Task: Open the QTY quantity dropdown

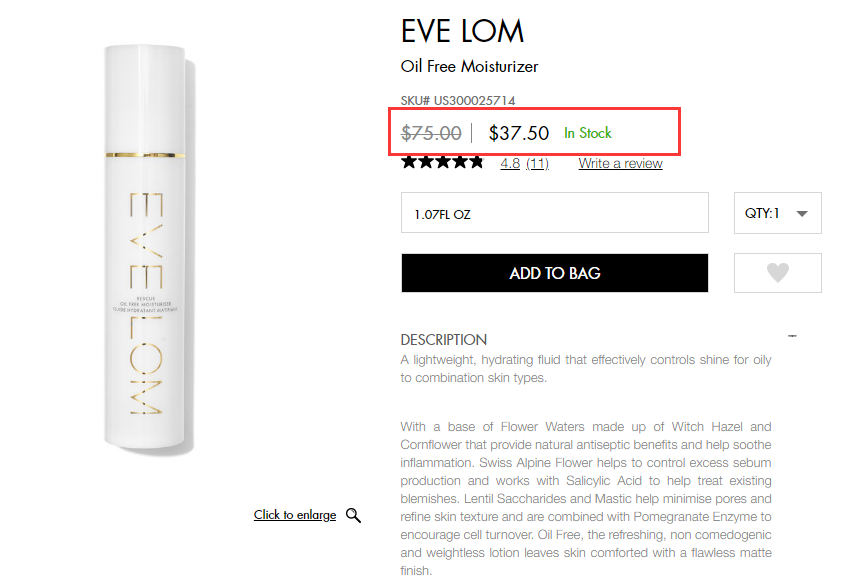Action: 777,213
